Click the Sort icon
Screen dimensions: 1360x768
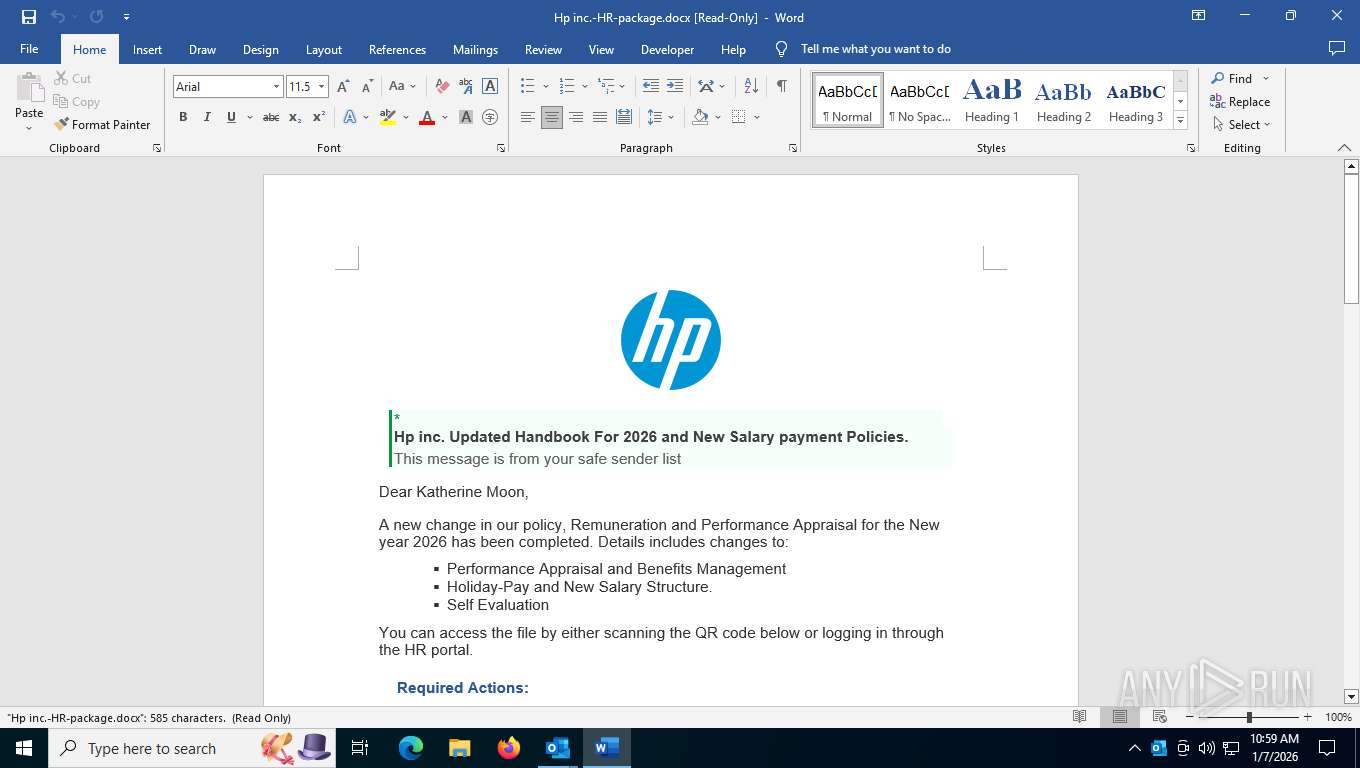[x=751, y=87]
